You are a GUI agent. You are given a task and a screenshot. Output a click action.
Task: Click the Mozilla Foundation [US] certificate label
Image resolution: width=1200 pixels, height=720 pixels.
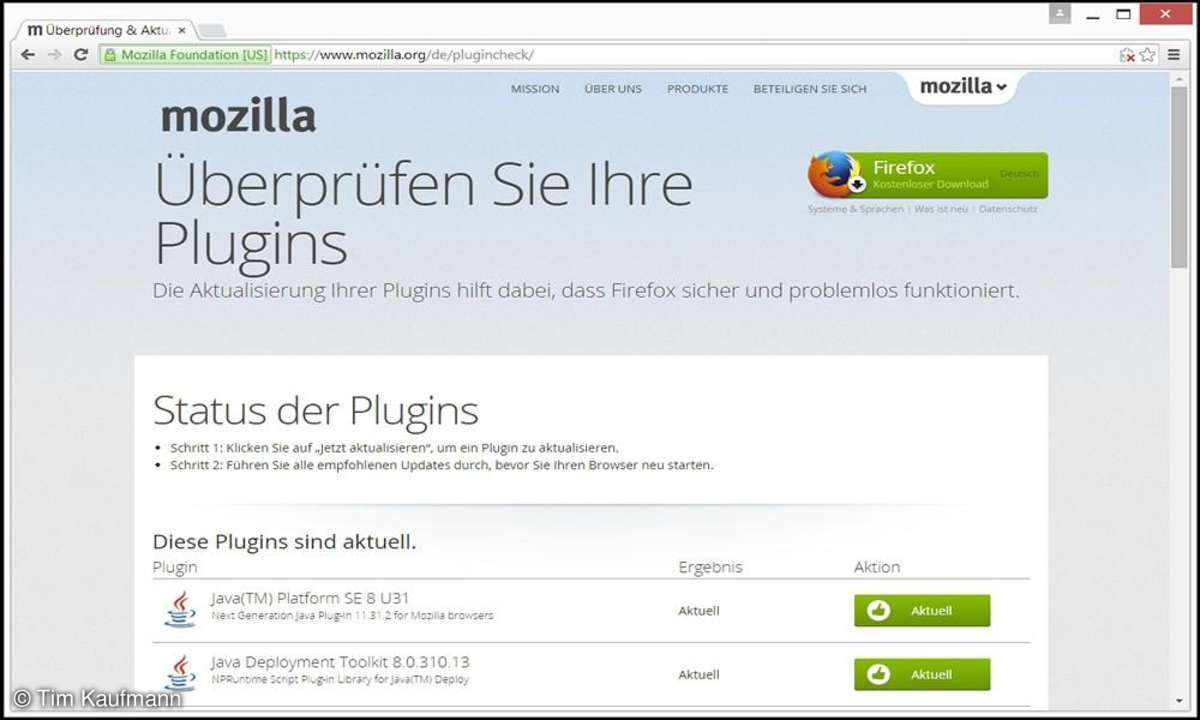pos(194,55)
